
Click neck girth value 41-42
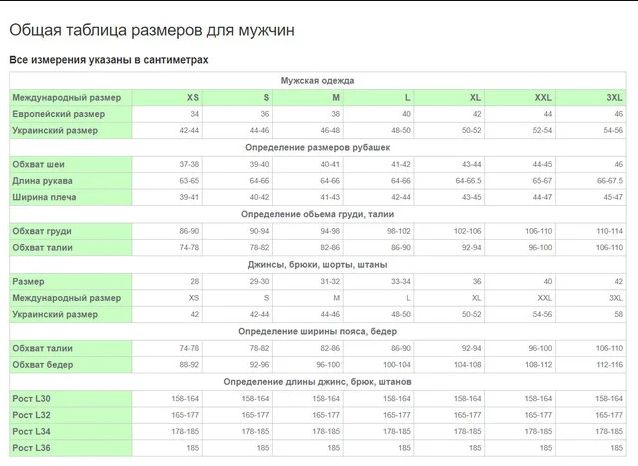tap(401, 164)
